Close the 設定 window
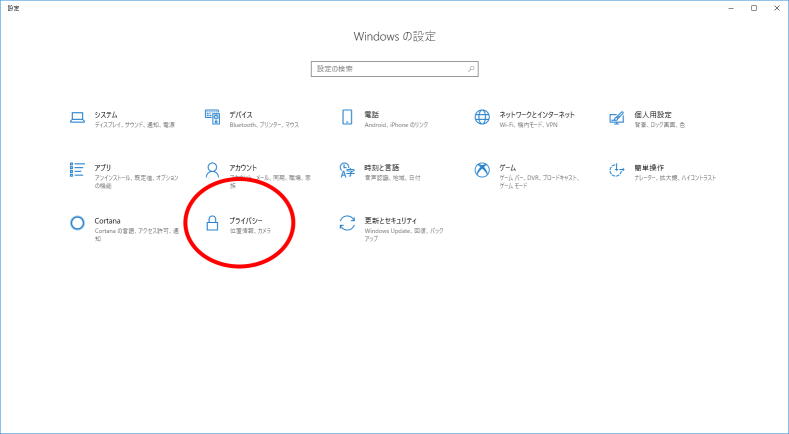 777,8
